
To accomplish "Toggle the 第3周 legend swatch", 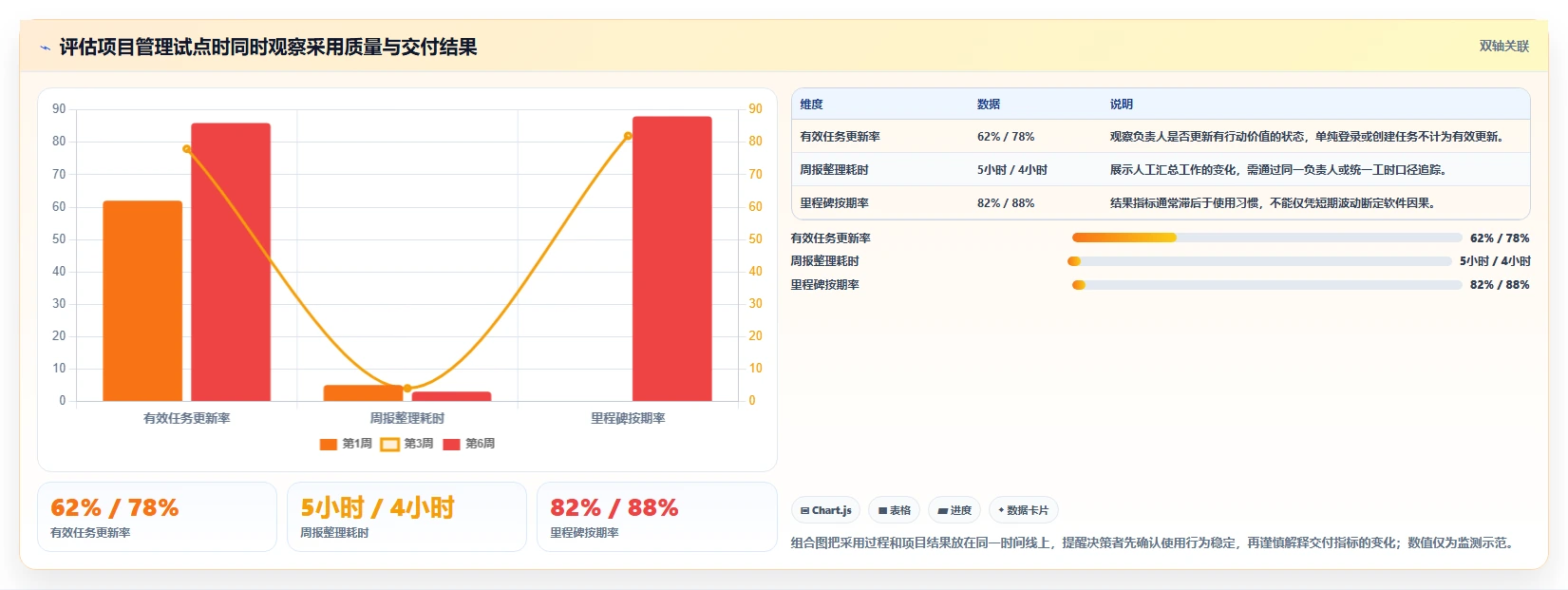I will pos(389,445).
